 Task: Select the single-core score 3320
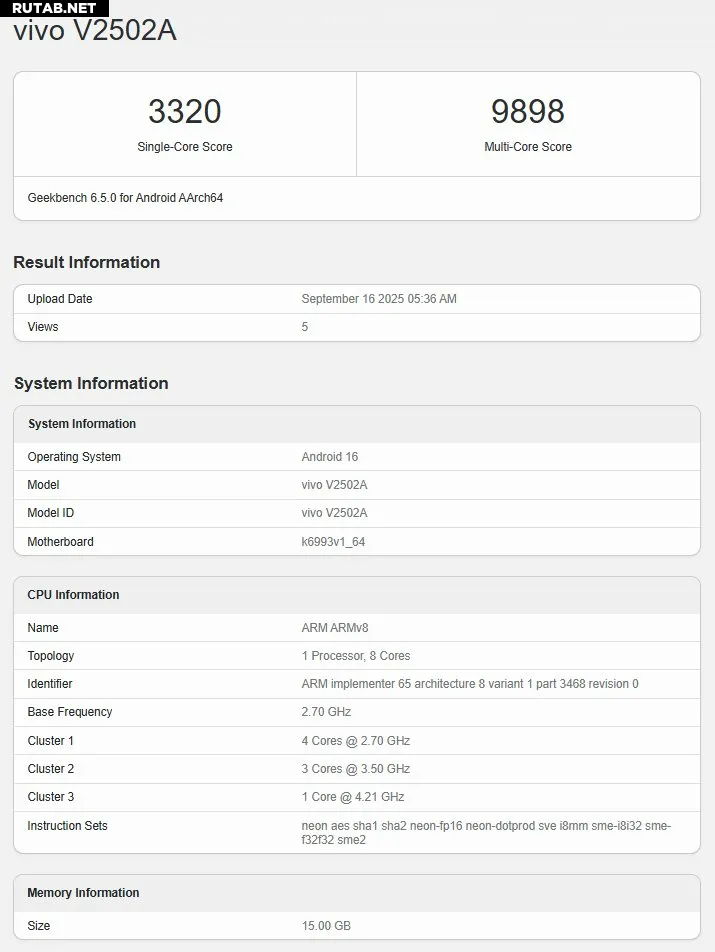[185, 111]
